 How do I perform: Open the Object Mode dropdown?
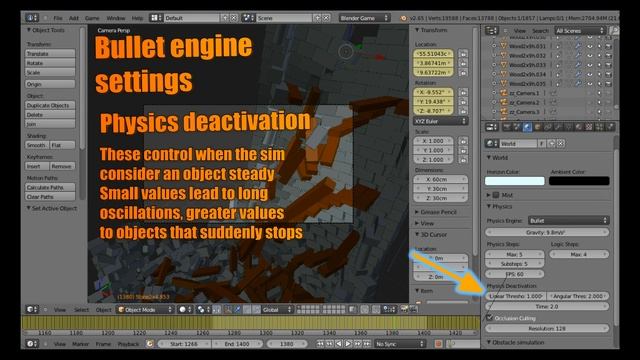[x=145, y=310]
